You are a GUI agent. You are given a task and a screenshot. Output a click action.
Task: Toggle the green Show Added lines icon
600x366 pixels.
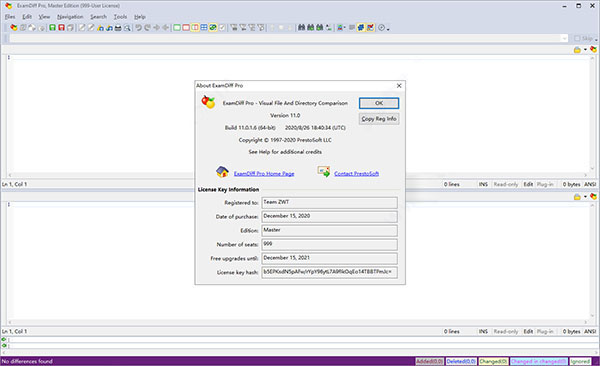click(x=177, y=28)
